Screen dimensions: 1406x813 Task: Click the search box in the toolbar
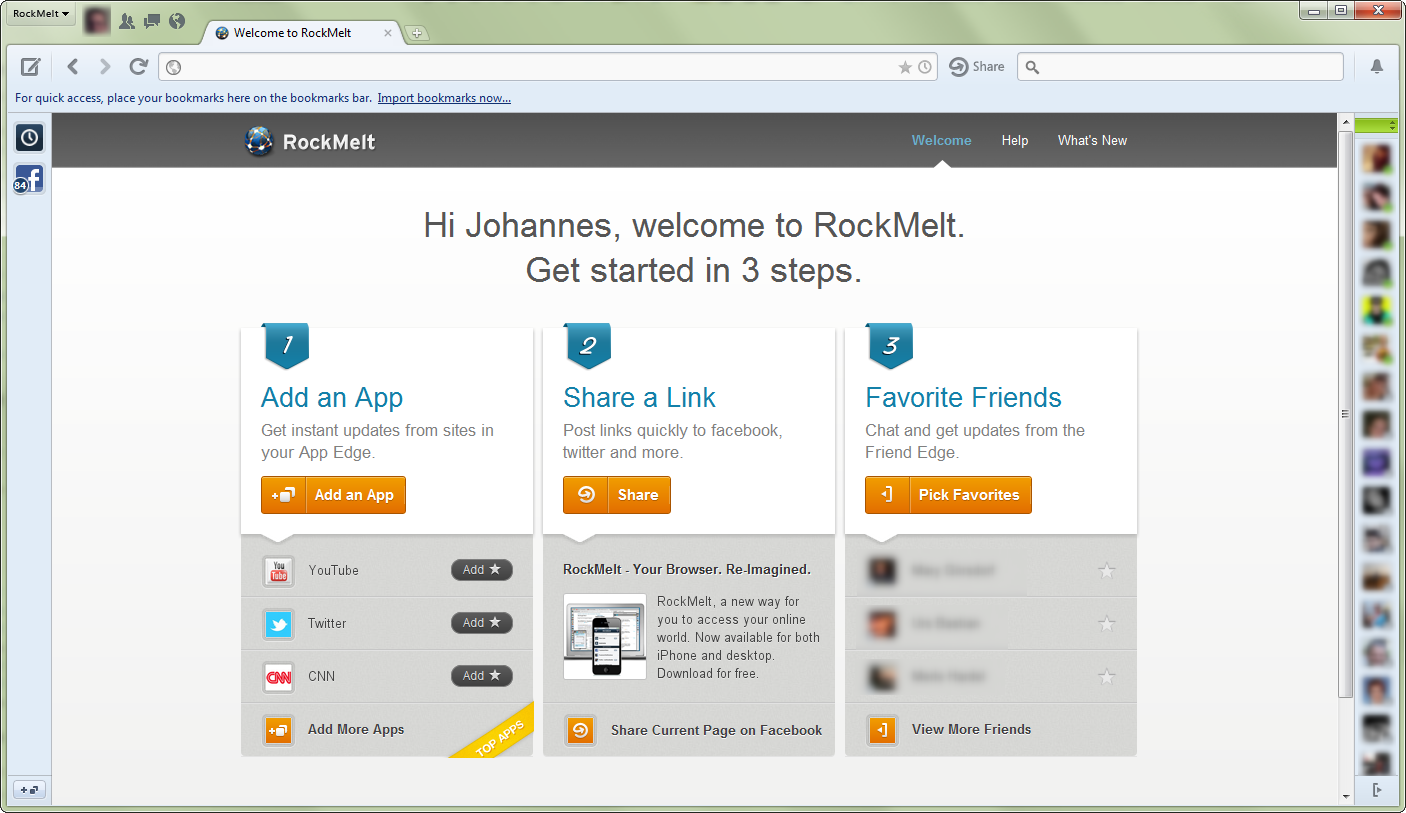(x=1180, y=67)
